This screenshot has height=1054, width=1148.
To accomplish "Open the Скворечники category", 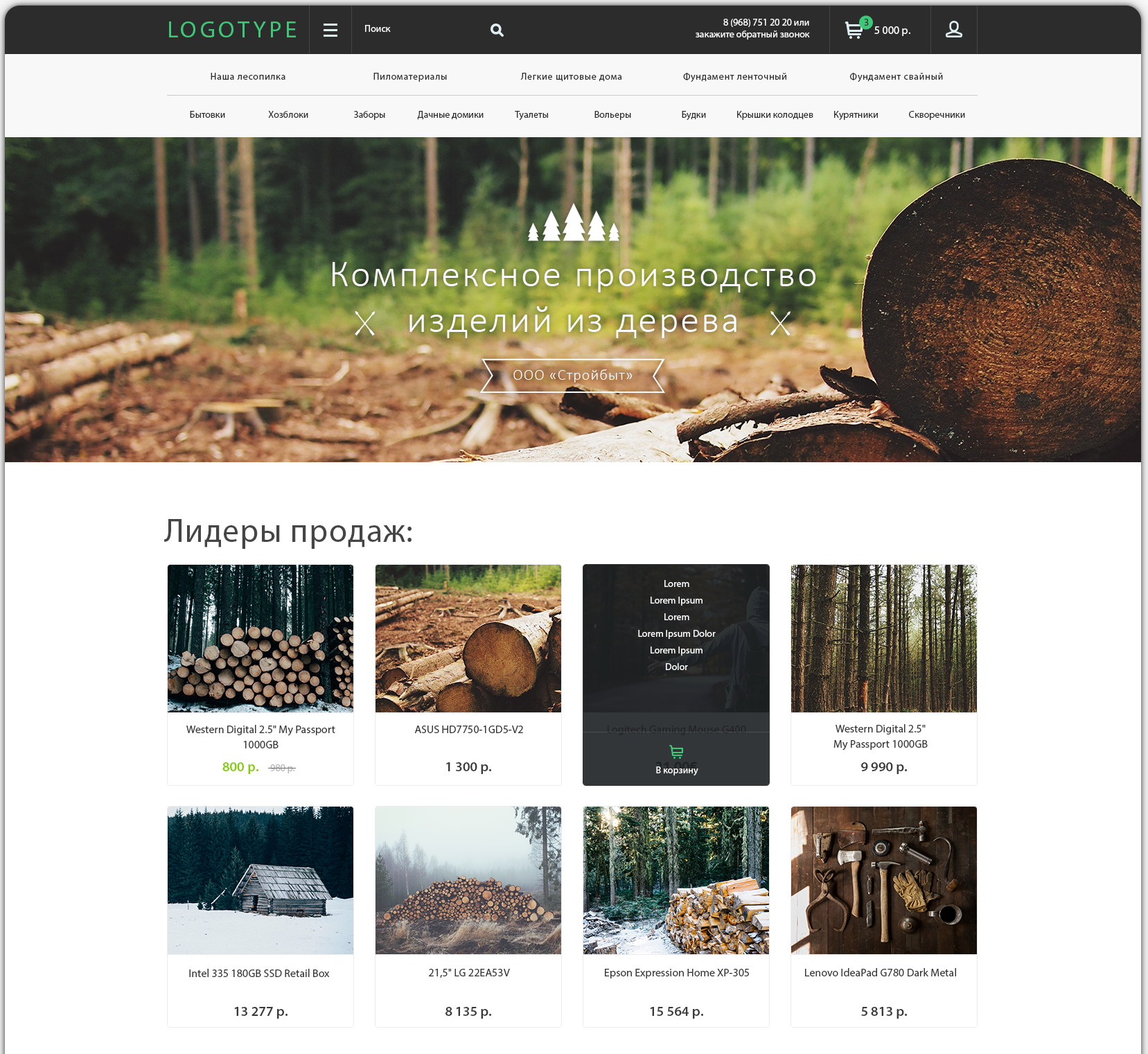I will [x=937, y=114].
